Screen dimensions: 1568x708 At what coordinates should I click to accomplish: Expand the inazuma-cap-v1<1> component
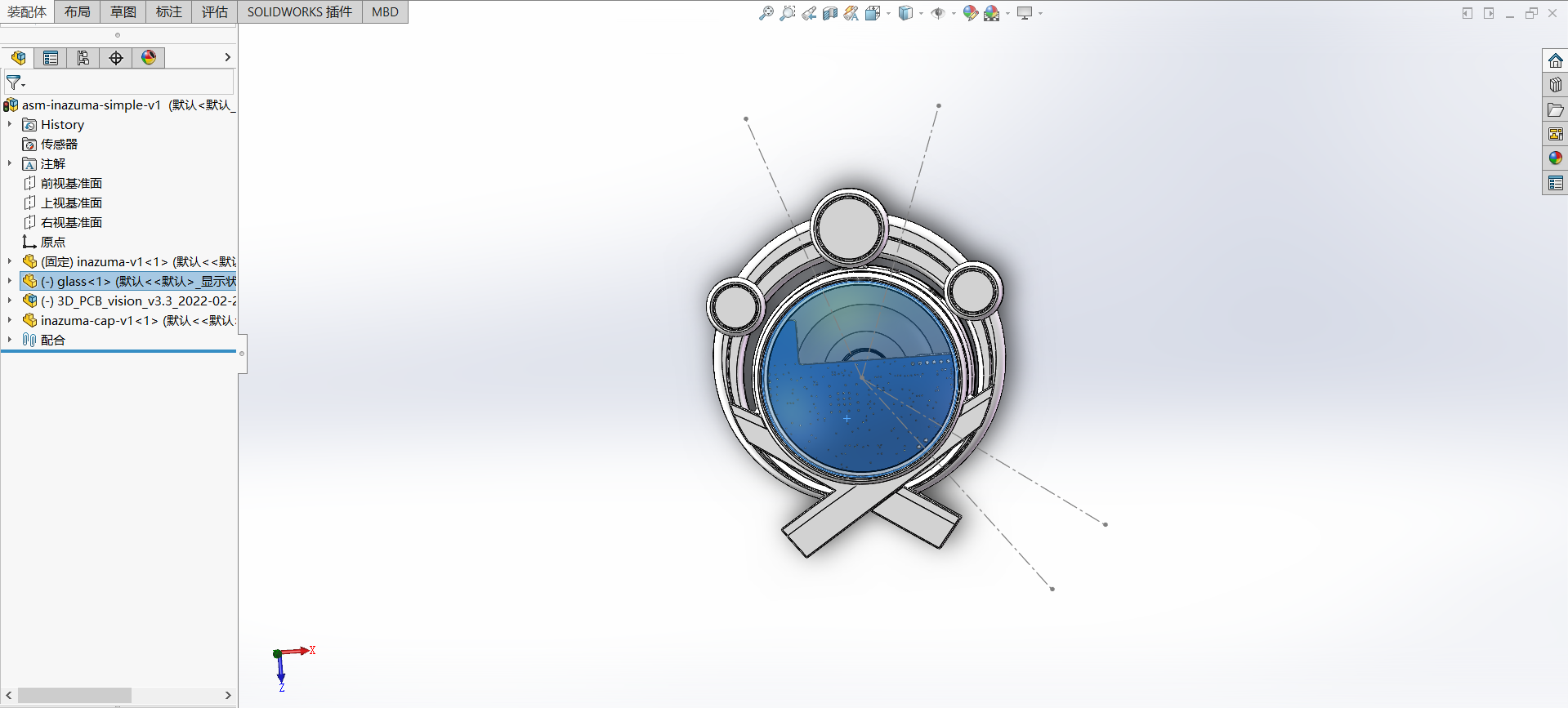point(10,320)
